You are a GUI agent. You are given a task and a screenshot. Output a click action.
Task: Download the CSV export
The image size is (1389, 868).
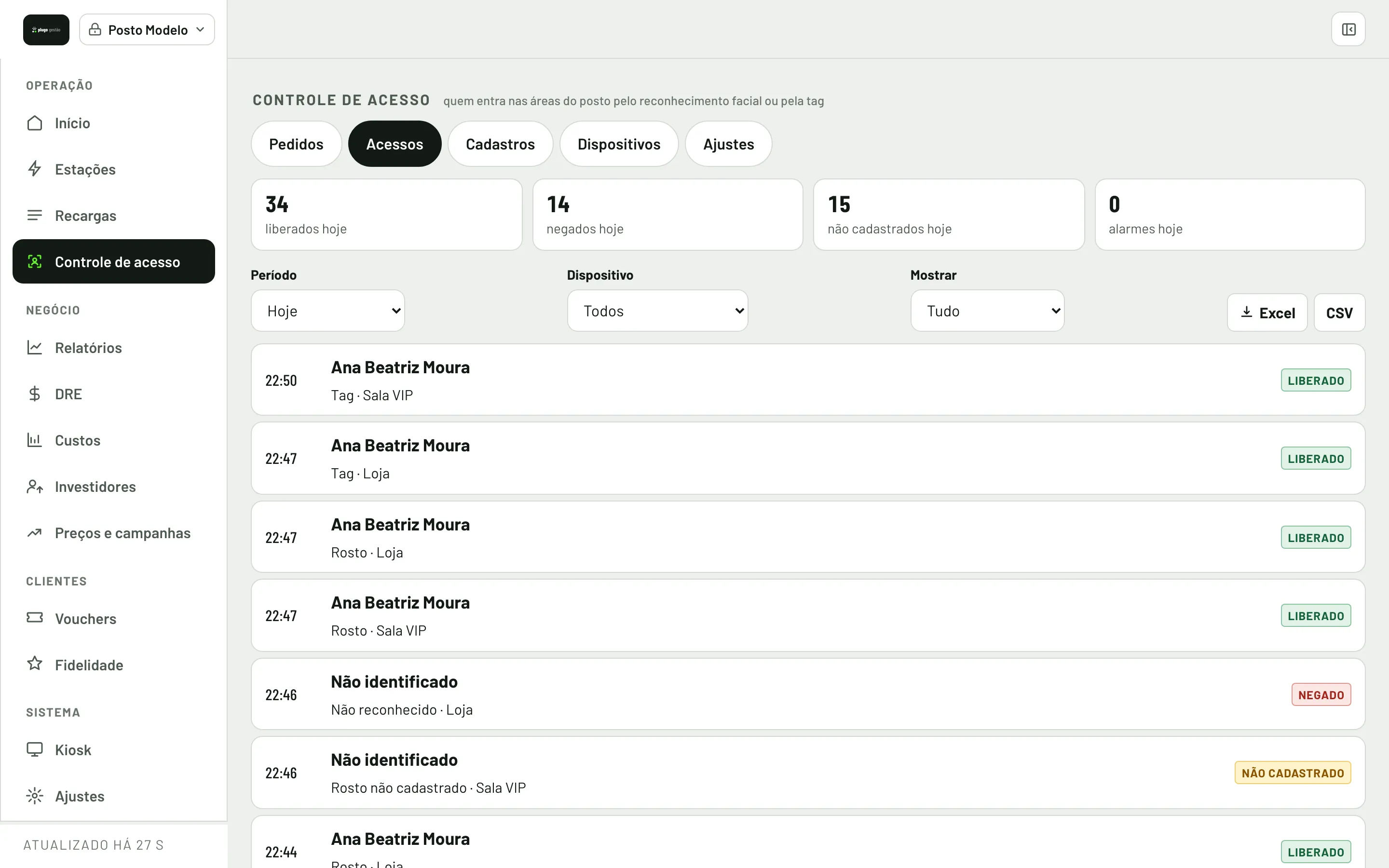coord(1340,313)
